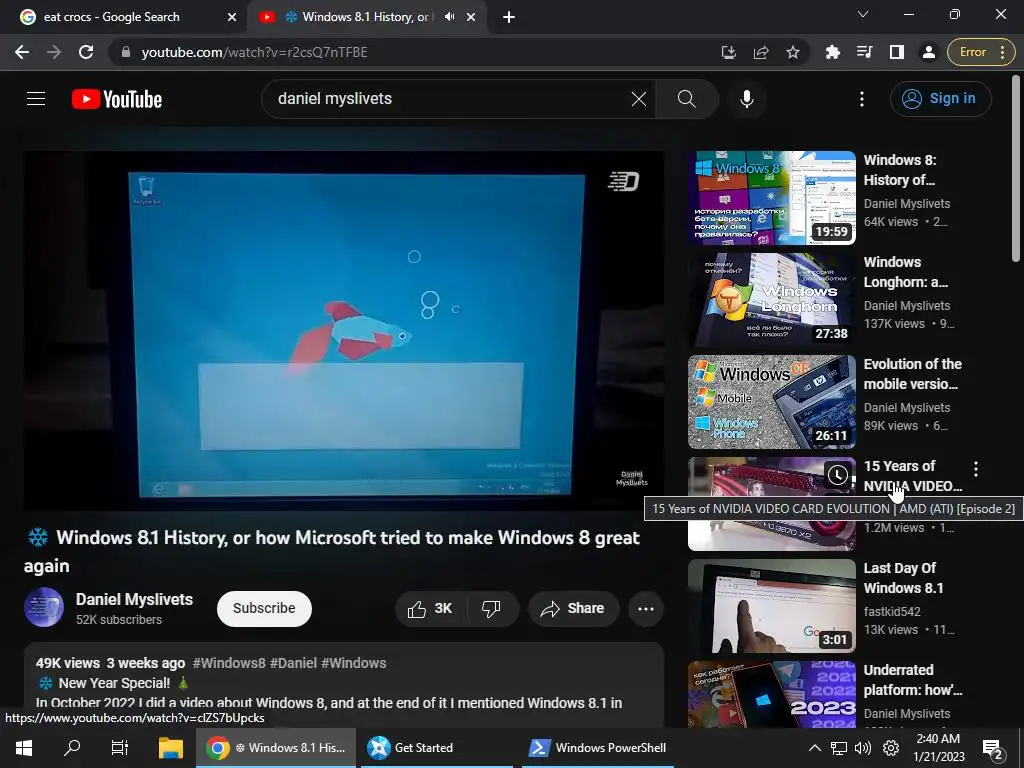Image resolution: width=1024 pixels, height=768 pixels.
Task: Like the video
Action: click(x=430, y=609)
